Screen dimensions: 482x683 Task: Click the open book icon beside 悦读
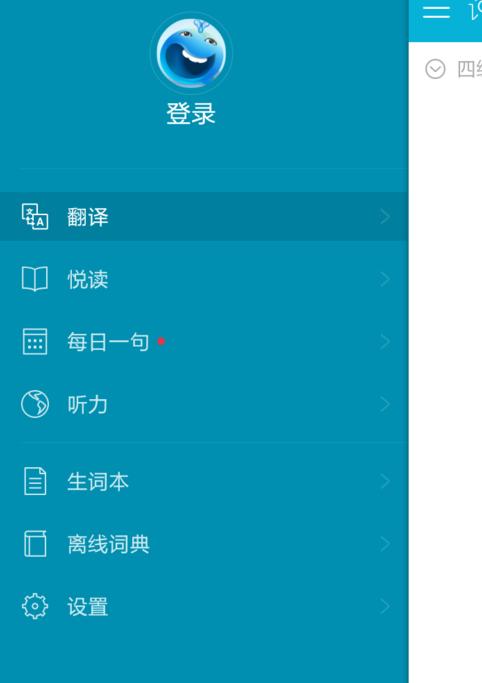[x=35, y=279]
